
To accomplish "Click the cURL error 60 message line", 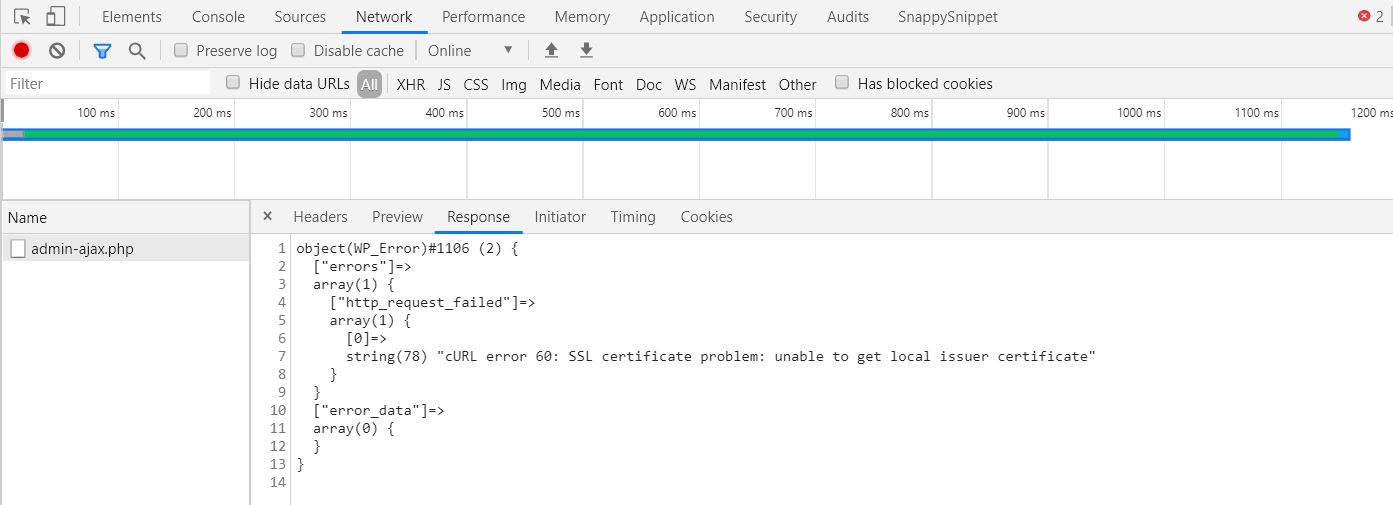I will [721, 356].
